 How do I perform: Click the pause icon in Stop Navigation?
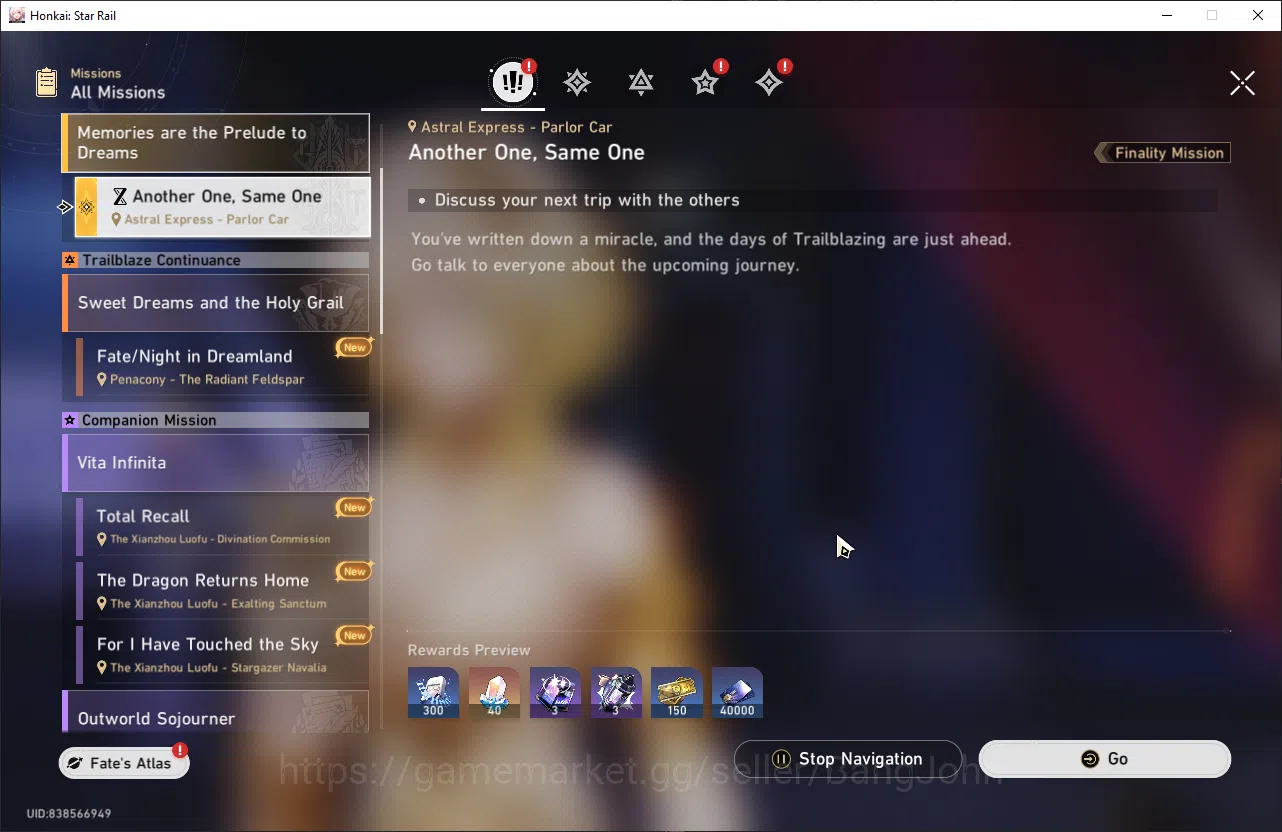click(x=782, y=759)
